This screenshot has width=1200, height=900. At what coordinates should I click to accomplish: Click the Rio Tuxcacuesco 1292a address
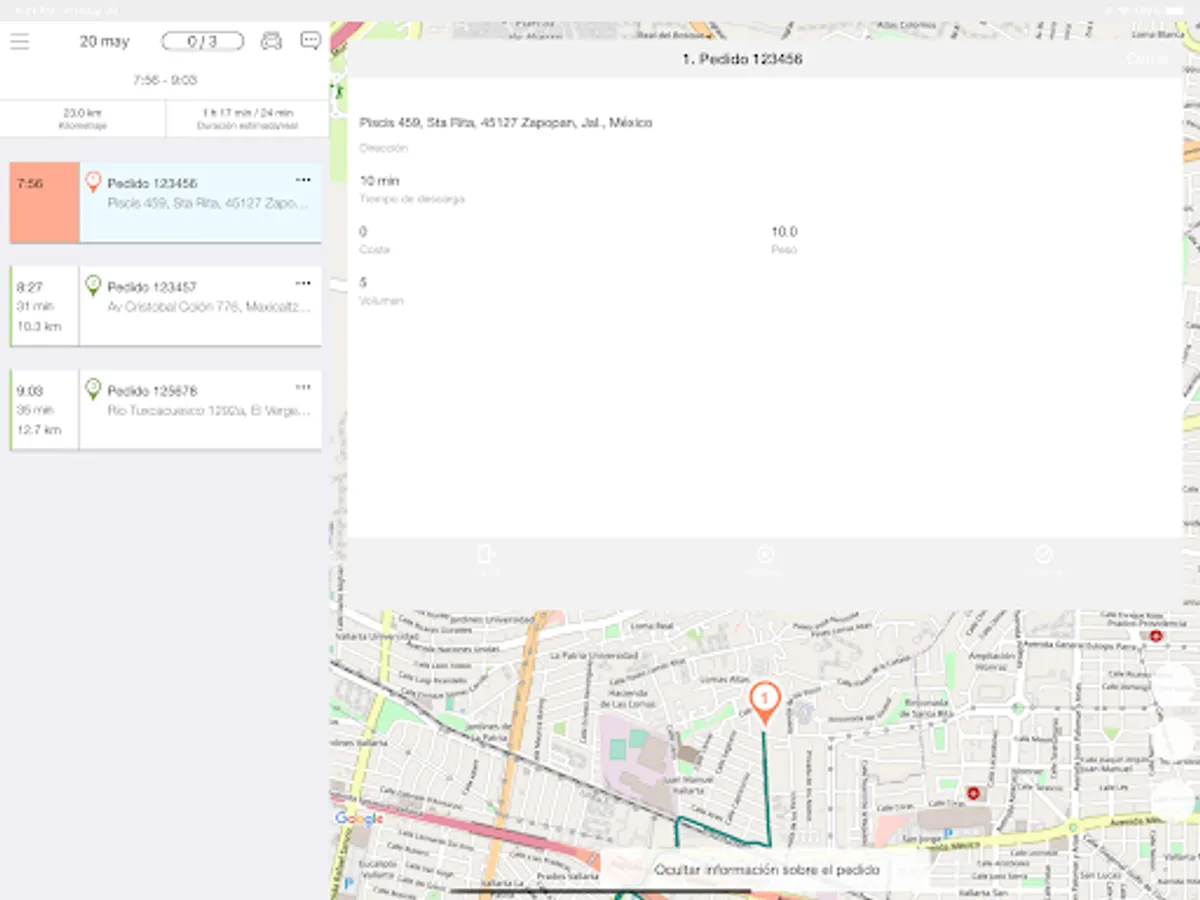pos(209,410)
